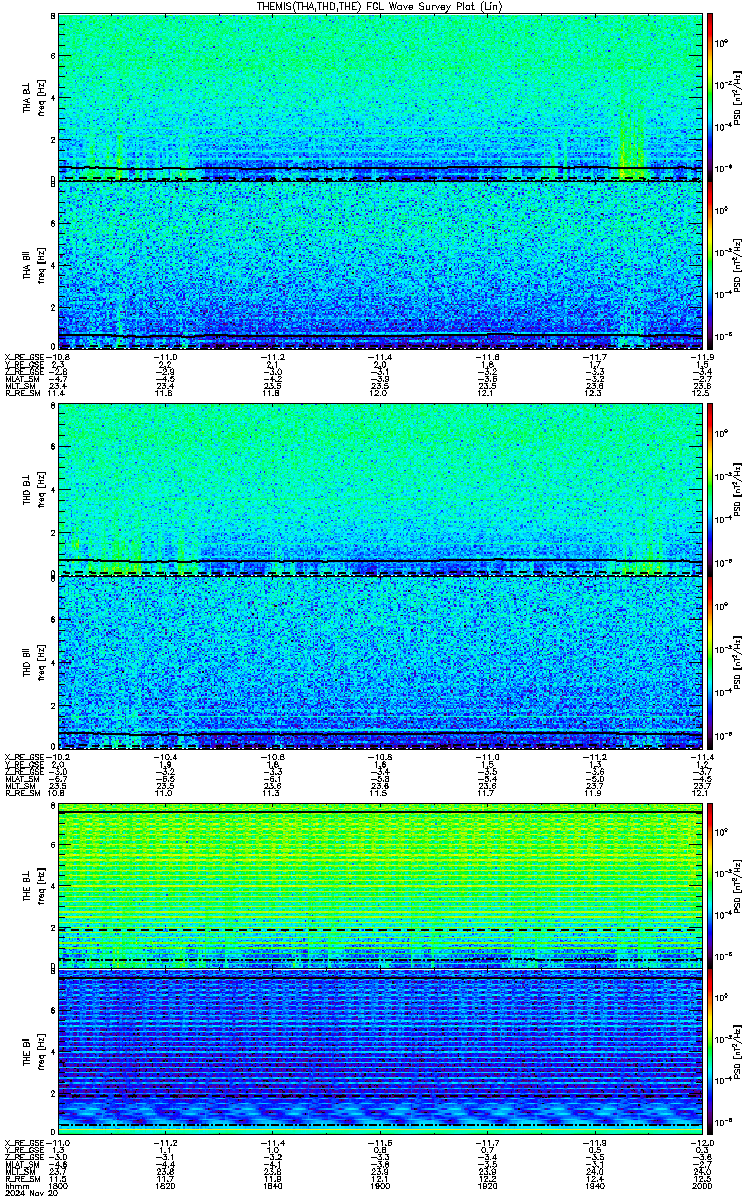Click the 1840 time tick label

[275, 1187]
